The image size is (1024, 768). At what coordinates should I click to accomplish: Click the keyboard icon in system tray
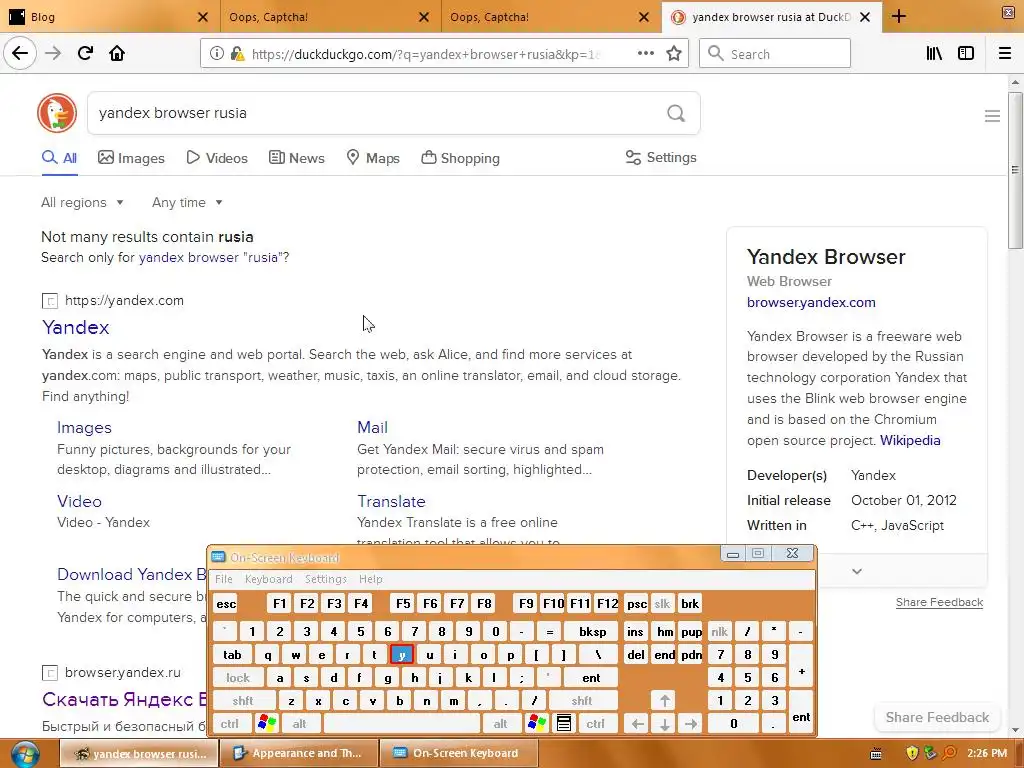point(876,754)
